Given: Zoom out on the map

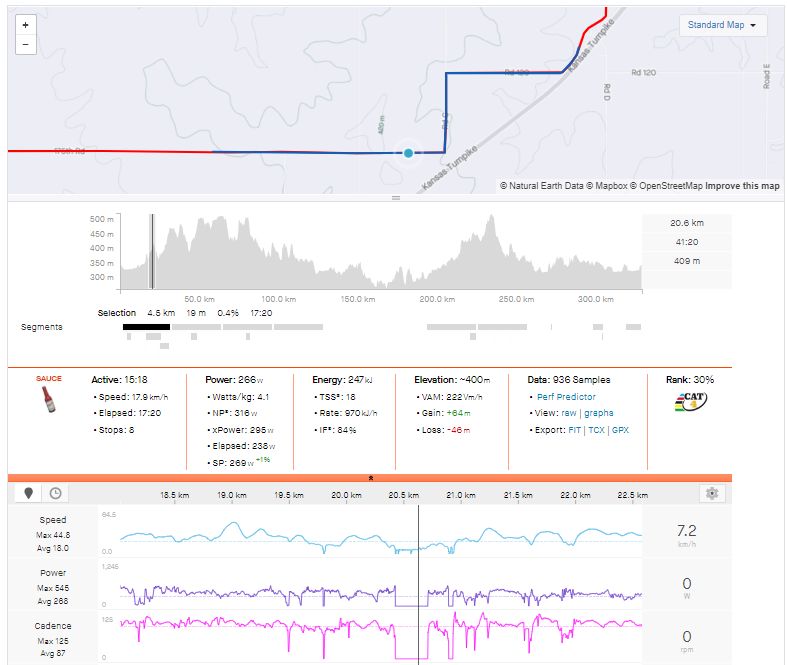Looking at the screenshot, I should point(25,45).
